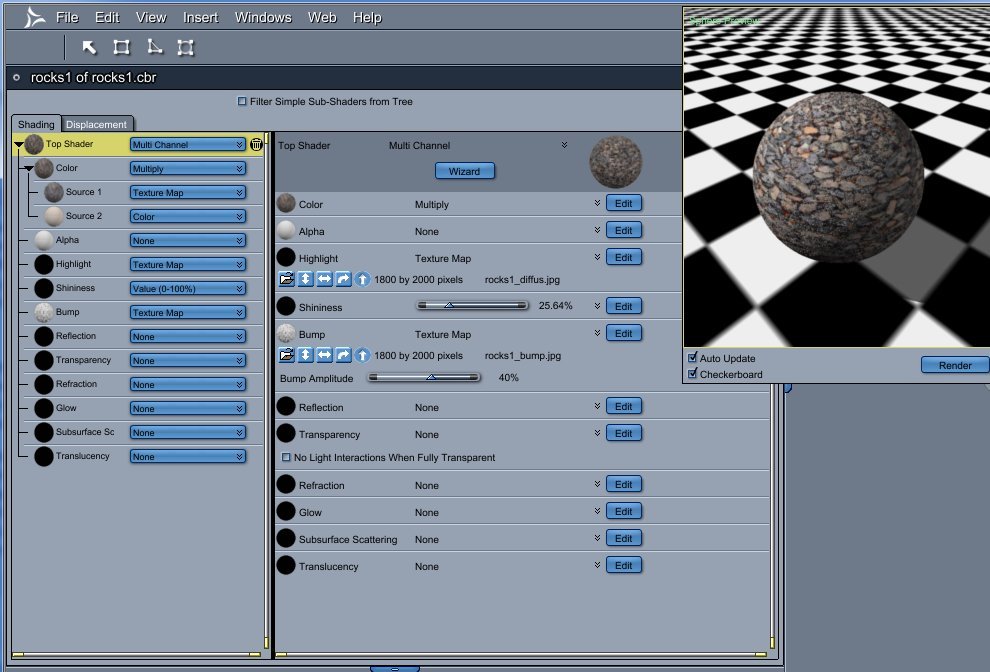This screenshot has height=672, width=990.
Task: Open Bump Texture Map dropdown in tree
Action: (188, 313)
